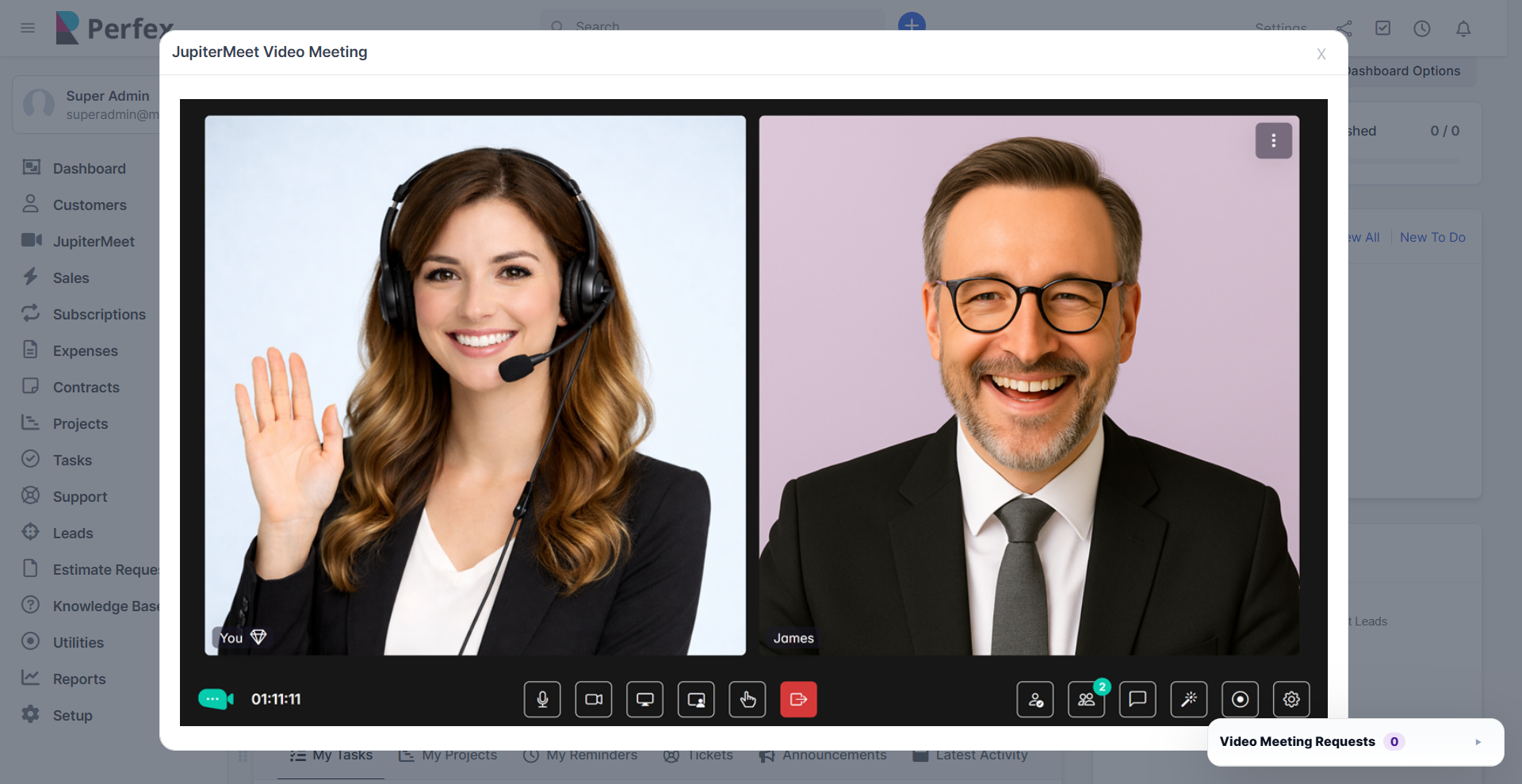The height and width of the screenshot is (784, 1522).
Task: Open meeting settings gear icon
Action: [1291, 699]
